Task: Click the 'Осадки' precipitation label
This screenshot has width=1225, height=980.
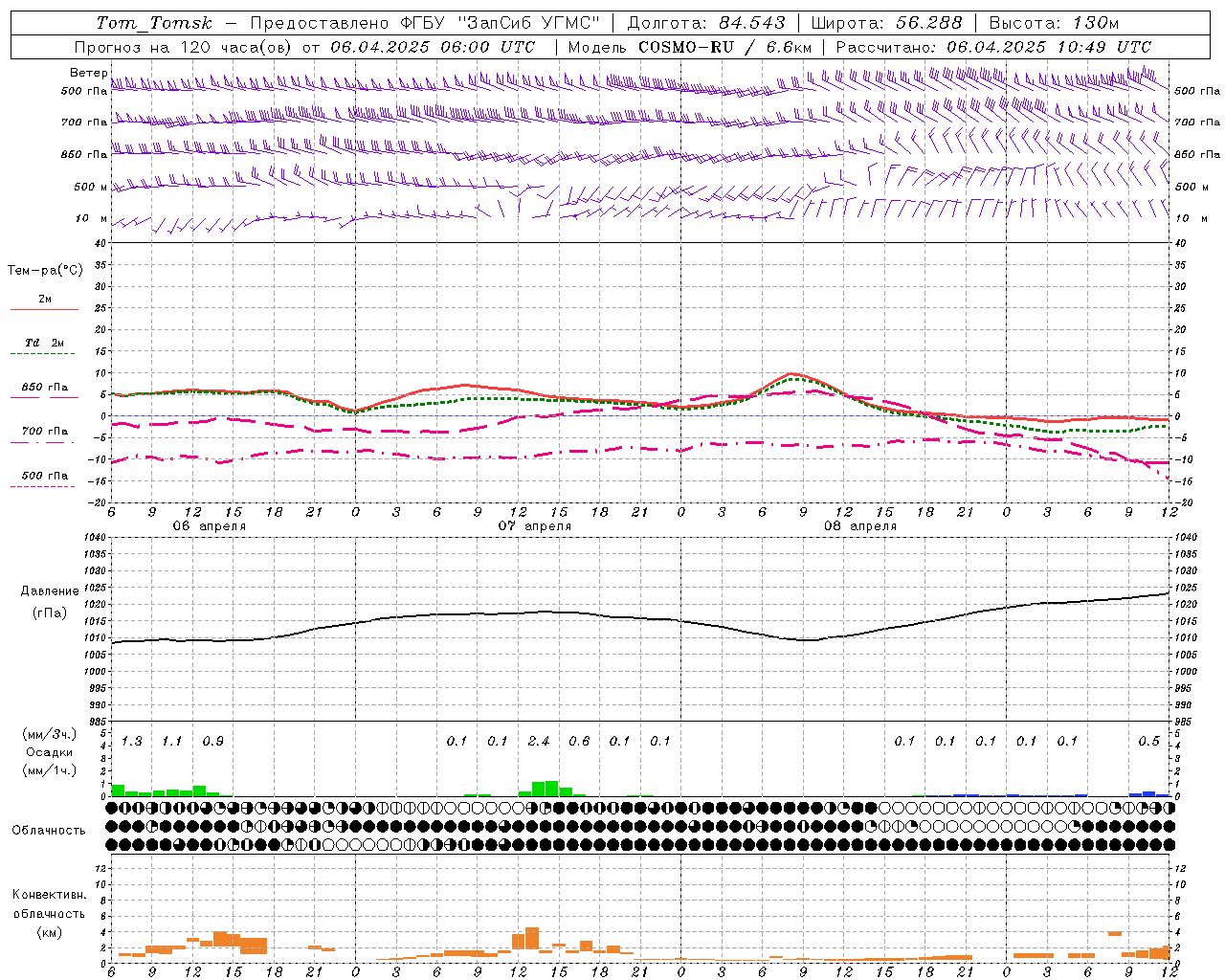Action: point(50,753)
